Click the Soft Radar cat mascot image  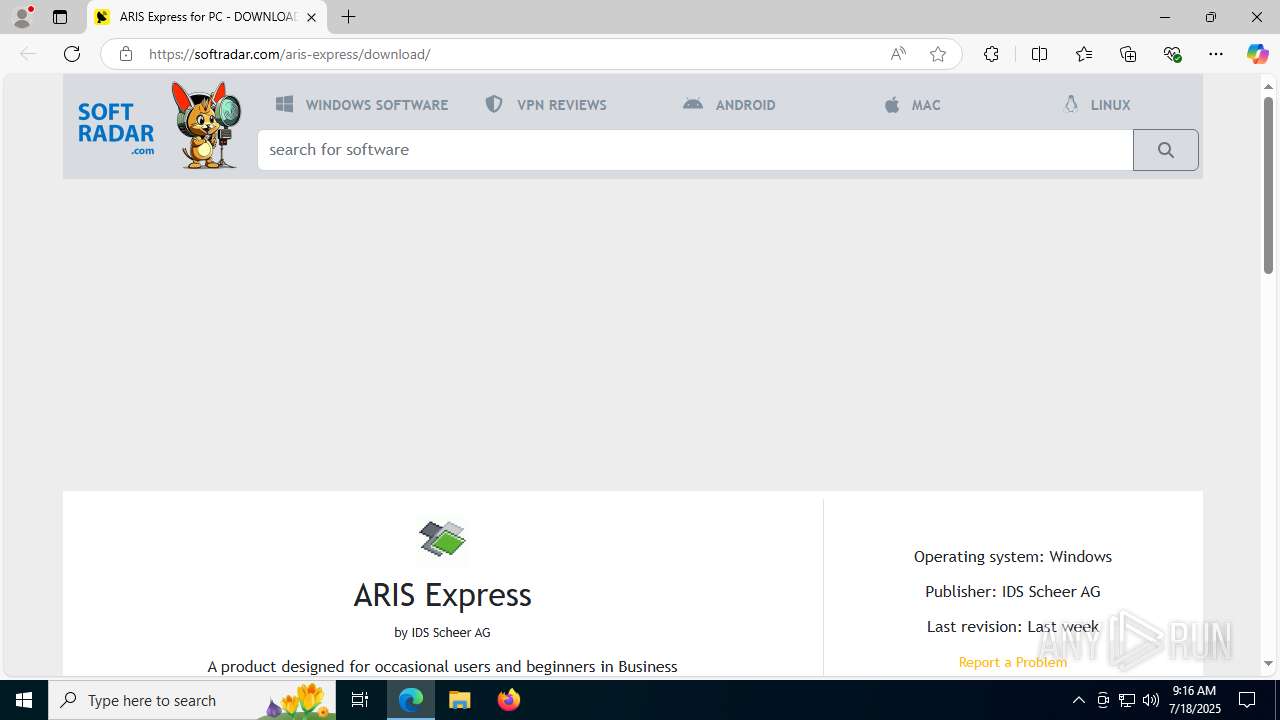tap(207, 125)
